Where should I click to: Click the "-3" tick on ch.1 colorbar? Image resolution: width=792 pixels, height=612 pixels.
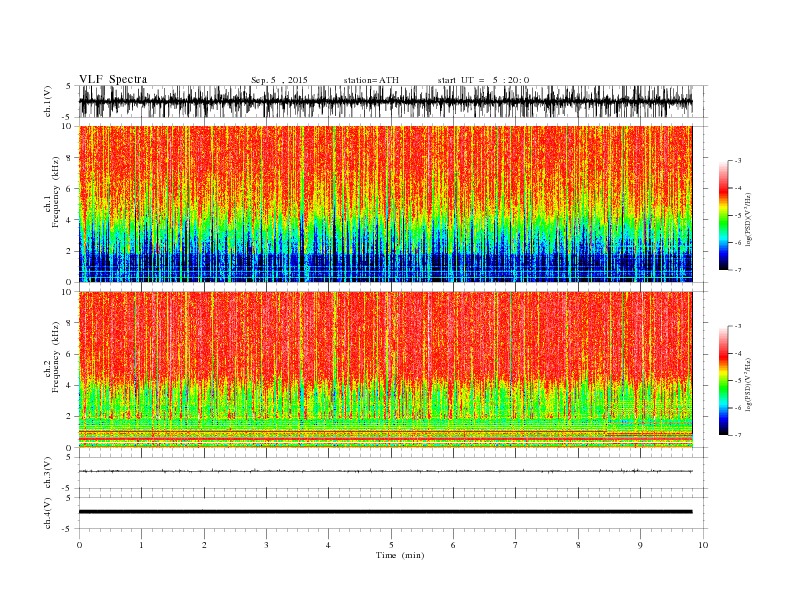coord(738,161)
